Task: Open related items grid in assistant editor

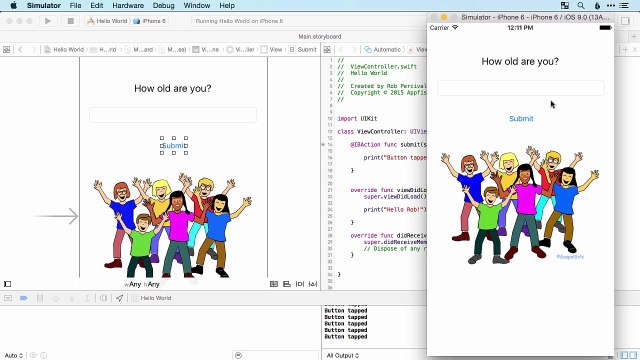Action: point(327,49)
